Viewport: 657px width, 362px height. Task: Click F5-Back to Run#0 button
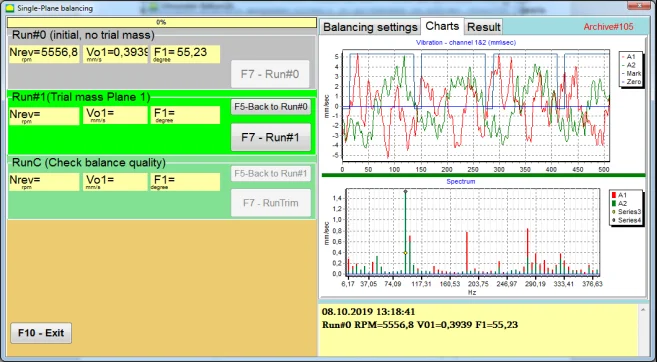[271, 107]
